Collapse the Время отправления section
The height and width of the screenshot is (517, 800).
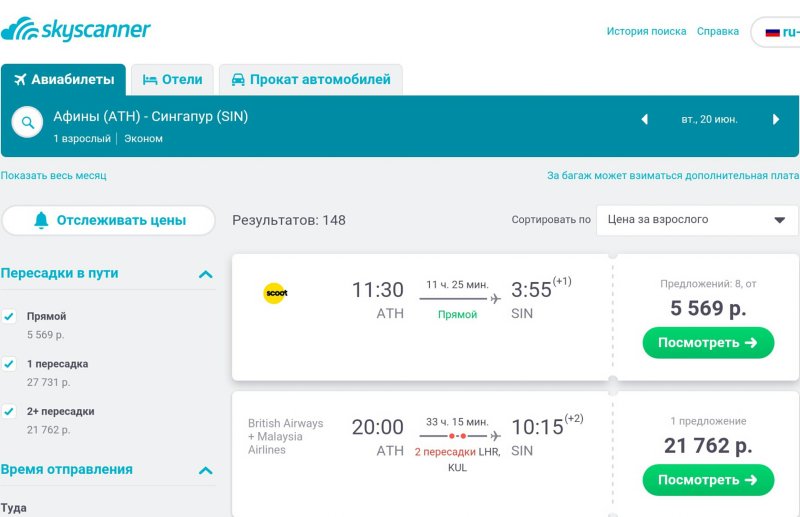(206, 470)
